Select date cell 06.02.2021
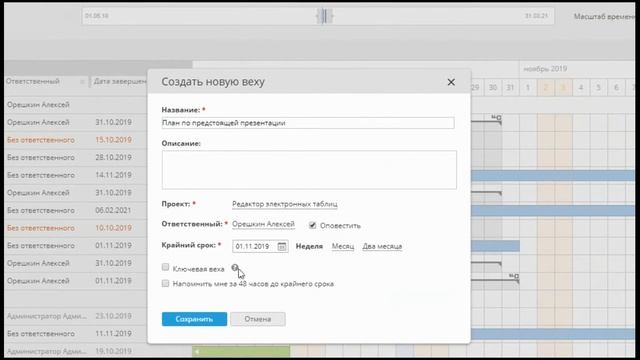Image resolution: width=640 pixels, height=360 pixels. (x=113, y=210)
